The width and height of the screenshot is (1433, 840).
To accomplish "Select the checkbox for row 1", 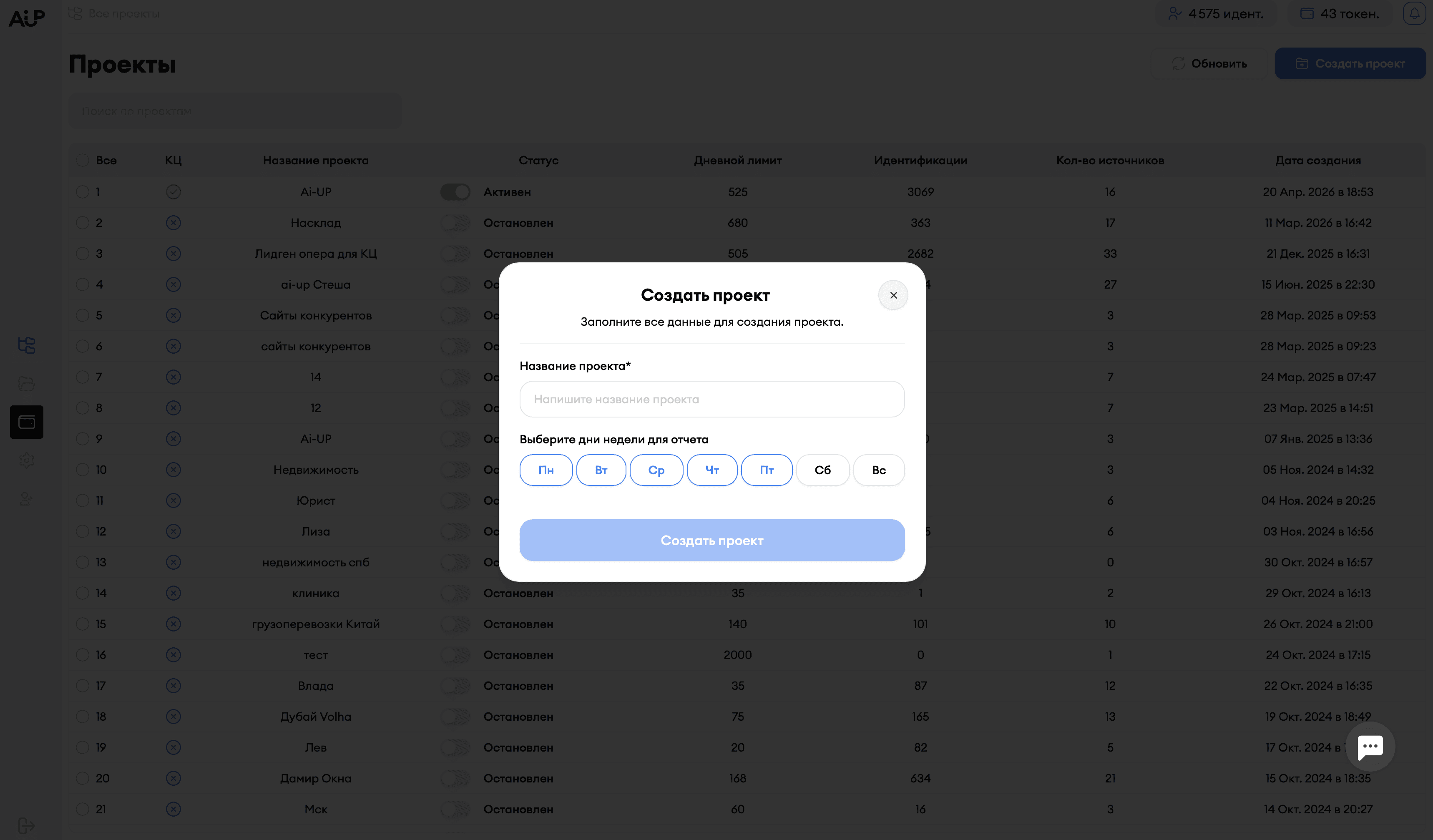I will 83,192.
